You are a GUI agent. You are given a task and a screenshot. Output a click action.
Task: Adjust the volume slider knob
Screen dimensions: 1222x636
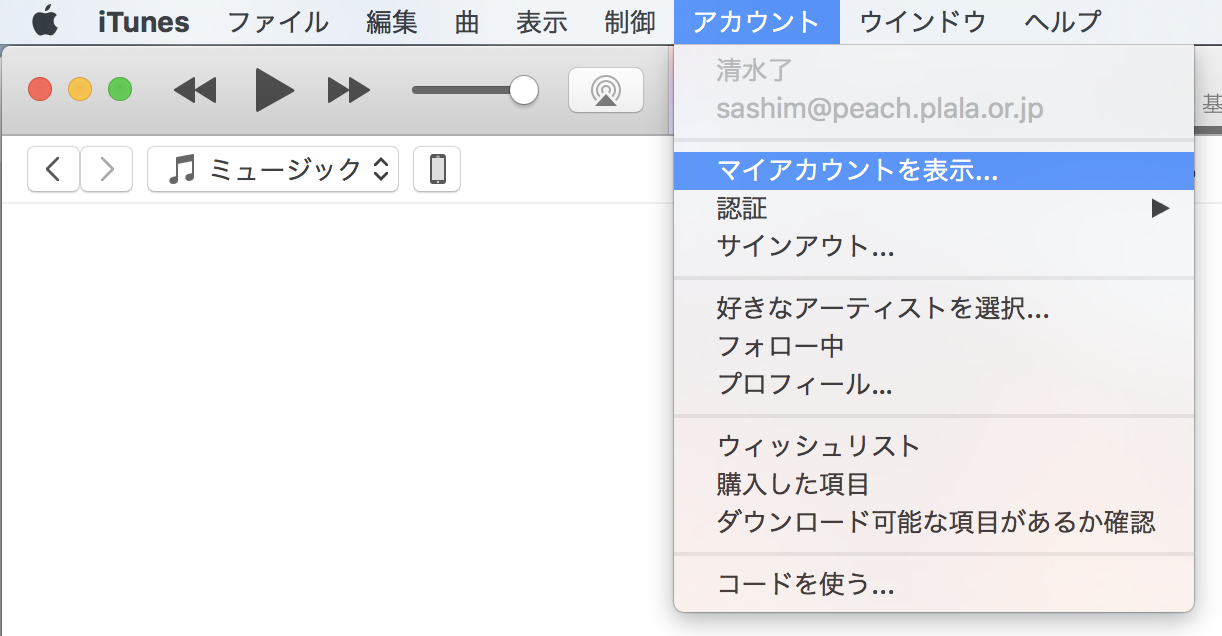[523, 91]
